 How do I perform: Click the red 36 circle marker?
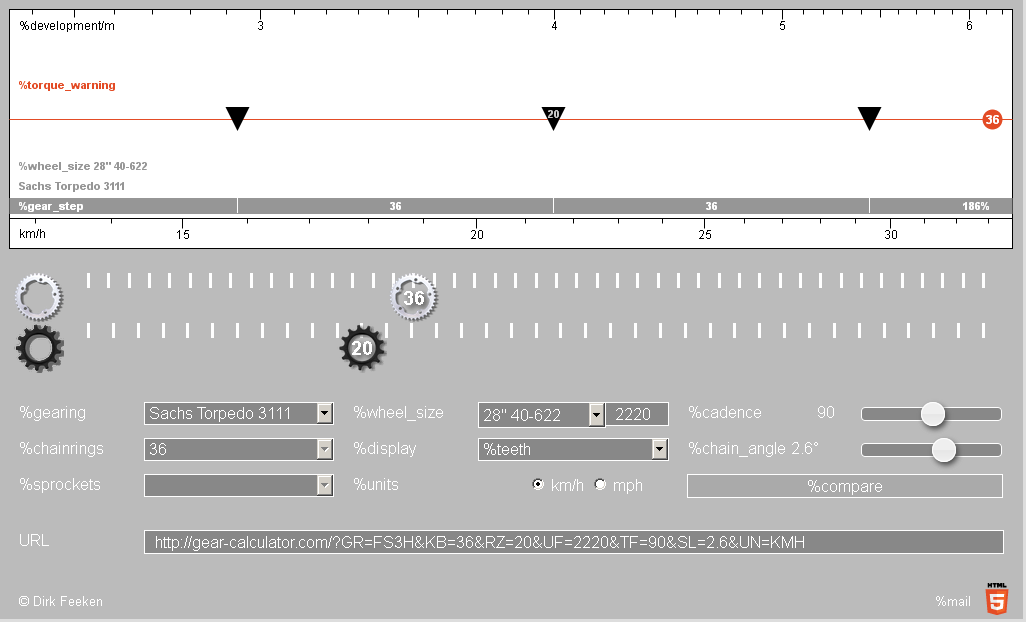point(991,120)
